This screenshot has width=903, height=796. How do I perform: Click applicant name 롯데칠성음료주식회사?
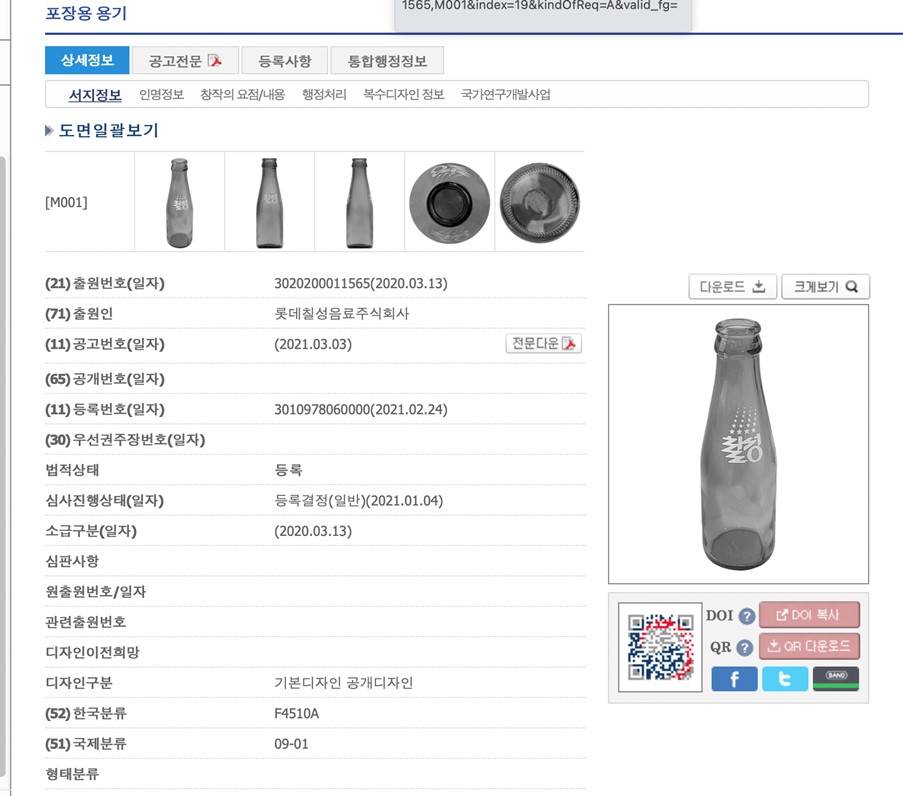pos(342,313)
